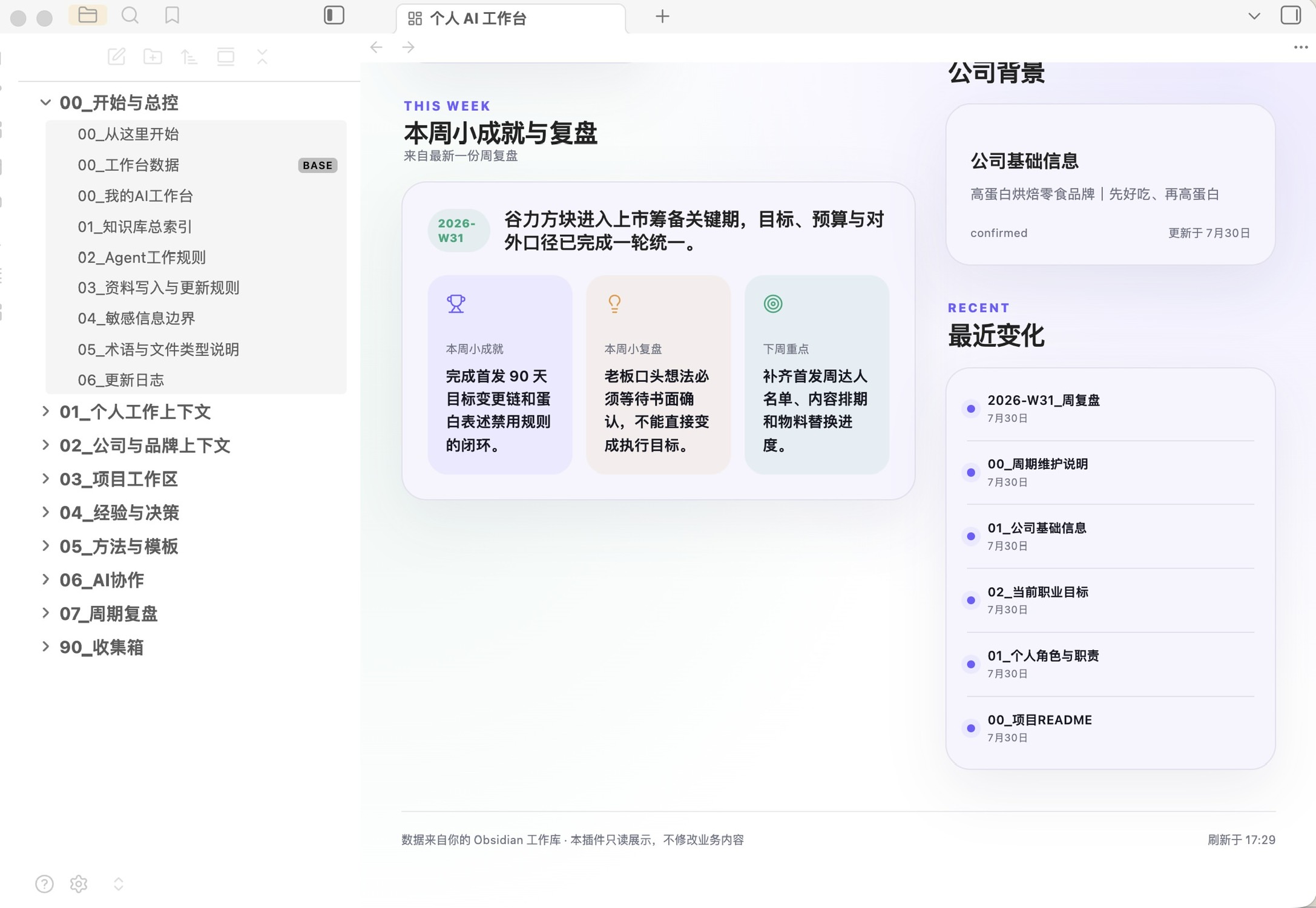
Task: Toggle the right sidebar panel
Action: (x=1291, y=15)
